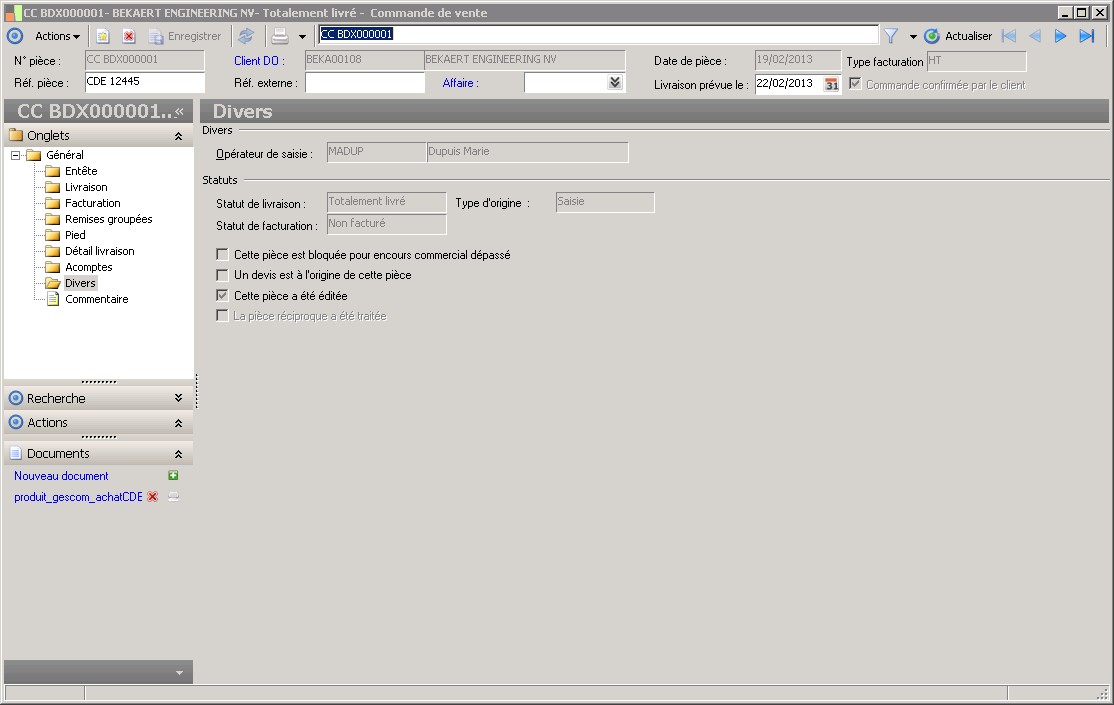
Task: Open the Pied tree item
Action: pos(75,235)
